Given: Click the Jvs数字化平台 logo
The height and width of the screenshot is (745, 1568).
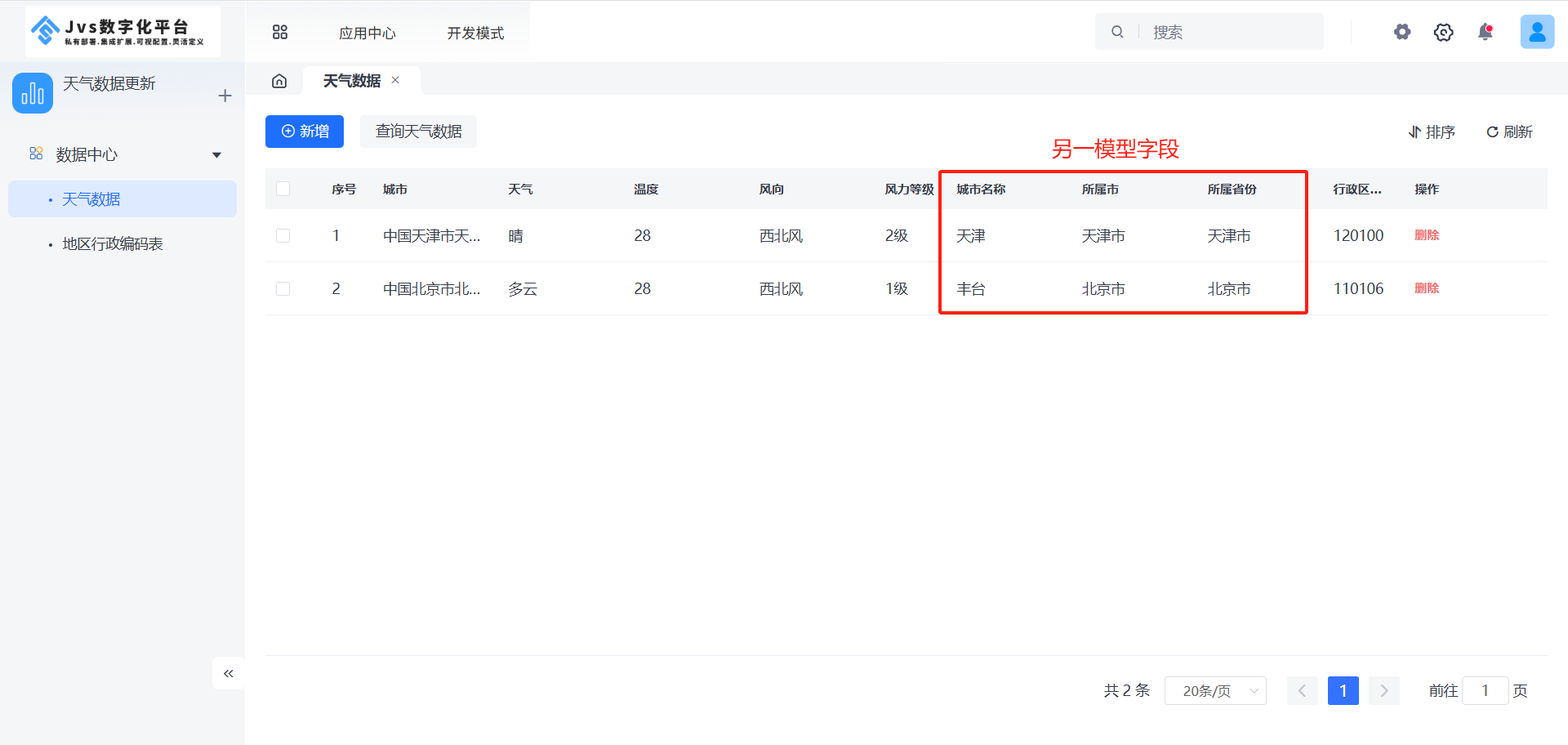Looking at the screenshot, I should coord(122,31).
